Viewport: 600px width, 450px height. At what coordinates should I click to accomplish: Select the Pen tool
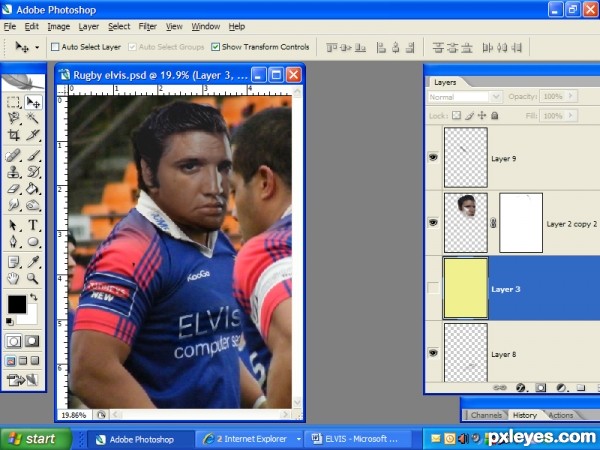click(x=13, y=241)
